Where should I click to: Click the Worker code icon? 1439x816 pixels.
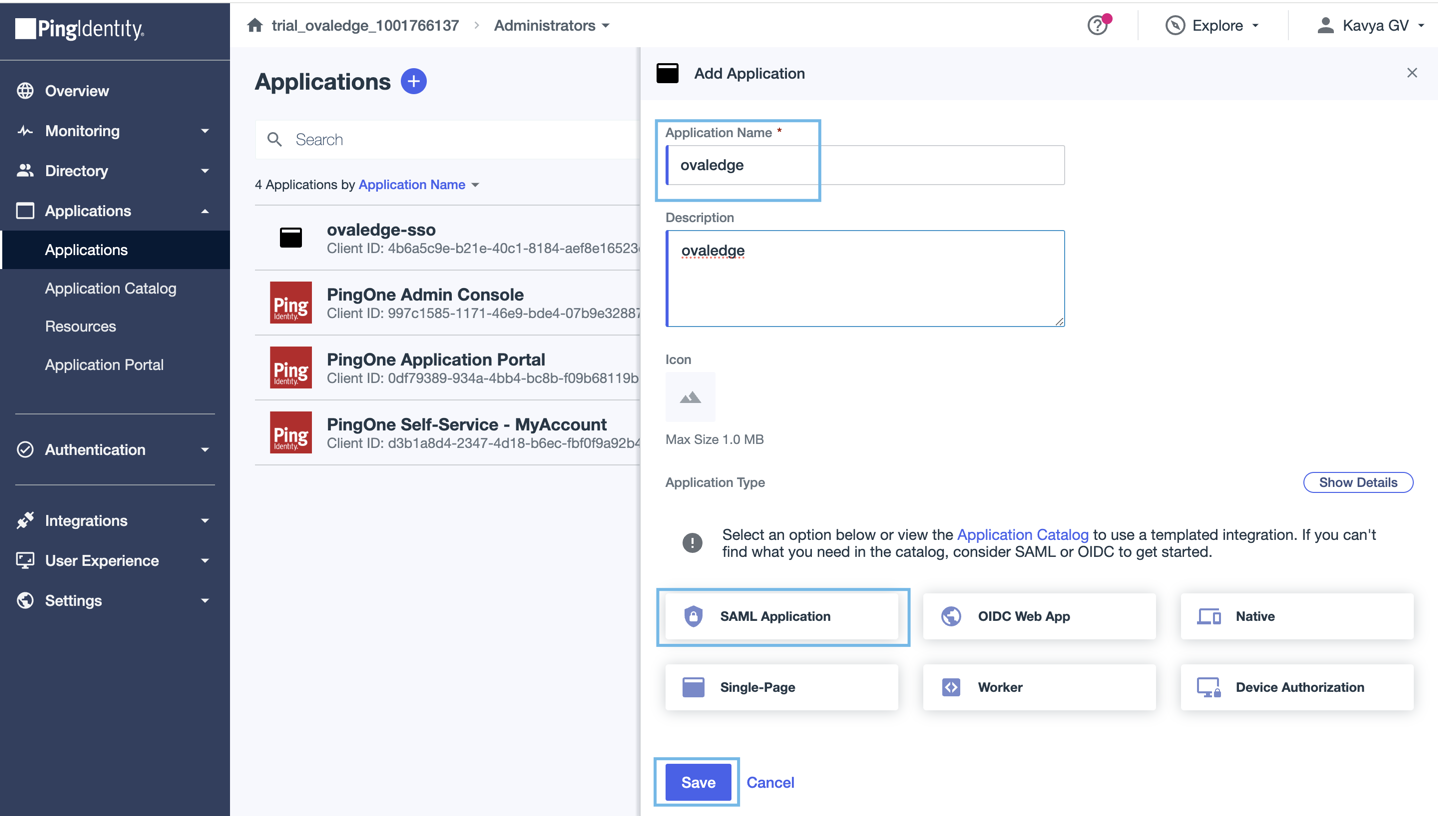tap(951, 687)
